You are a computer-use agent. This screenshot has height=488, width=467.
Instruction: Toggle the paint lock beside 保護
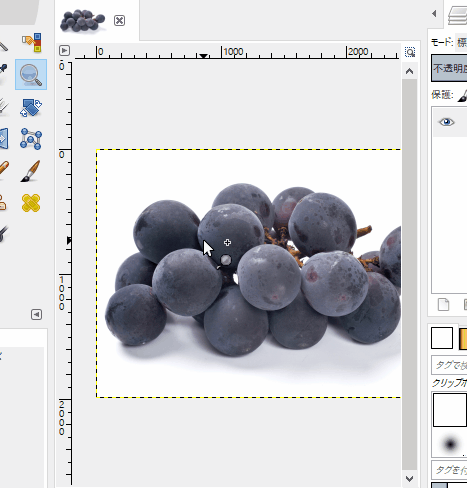point(463,95)
